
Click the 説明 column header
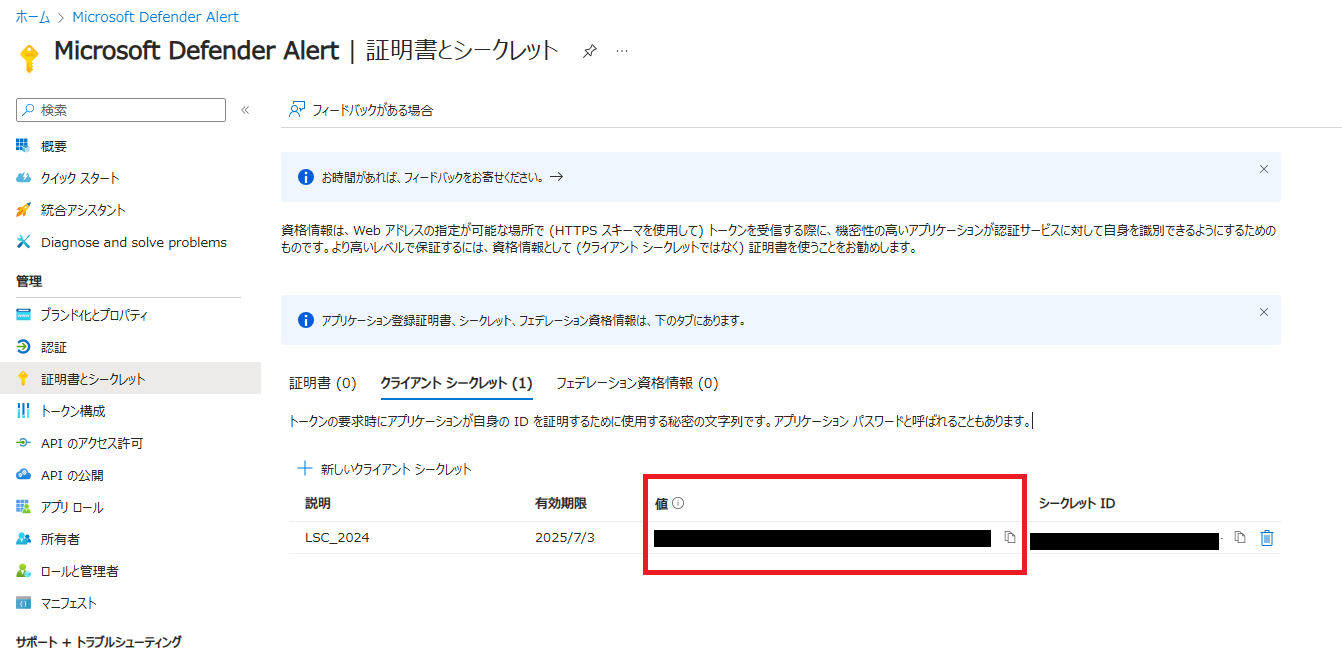pyautogui.click(x=318, y=503)
